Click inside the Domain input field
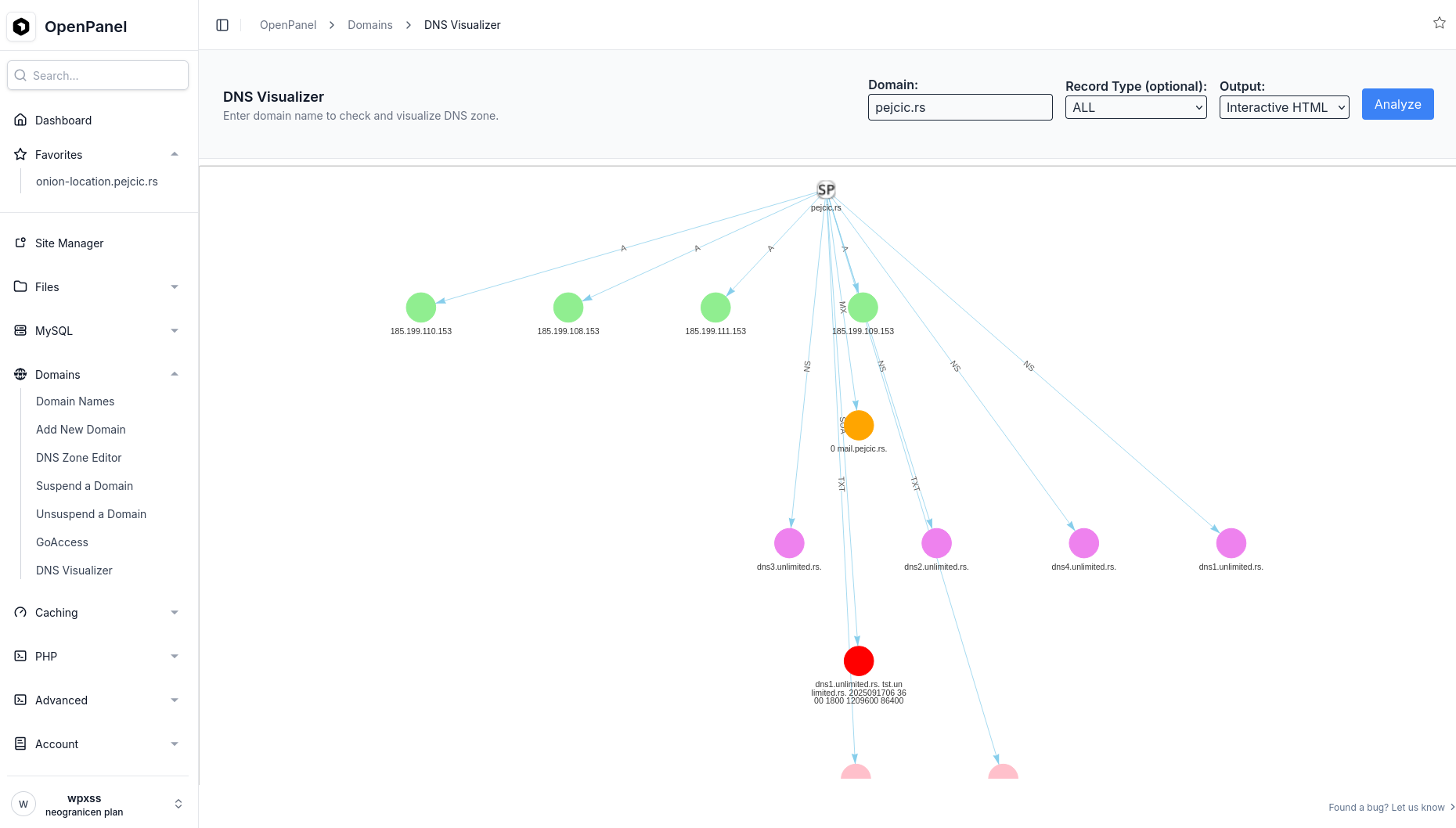The image size is (1456, 828). tap(960, 107)
